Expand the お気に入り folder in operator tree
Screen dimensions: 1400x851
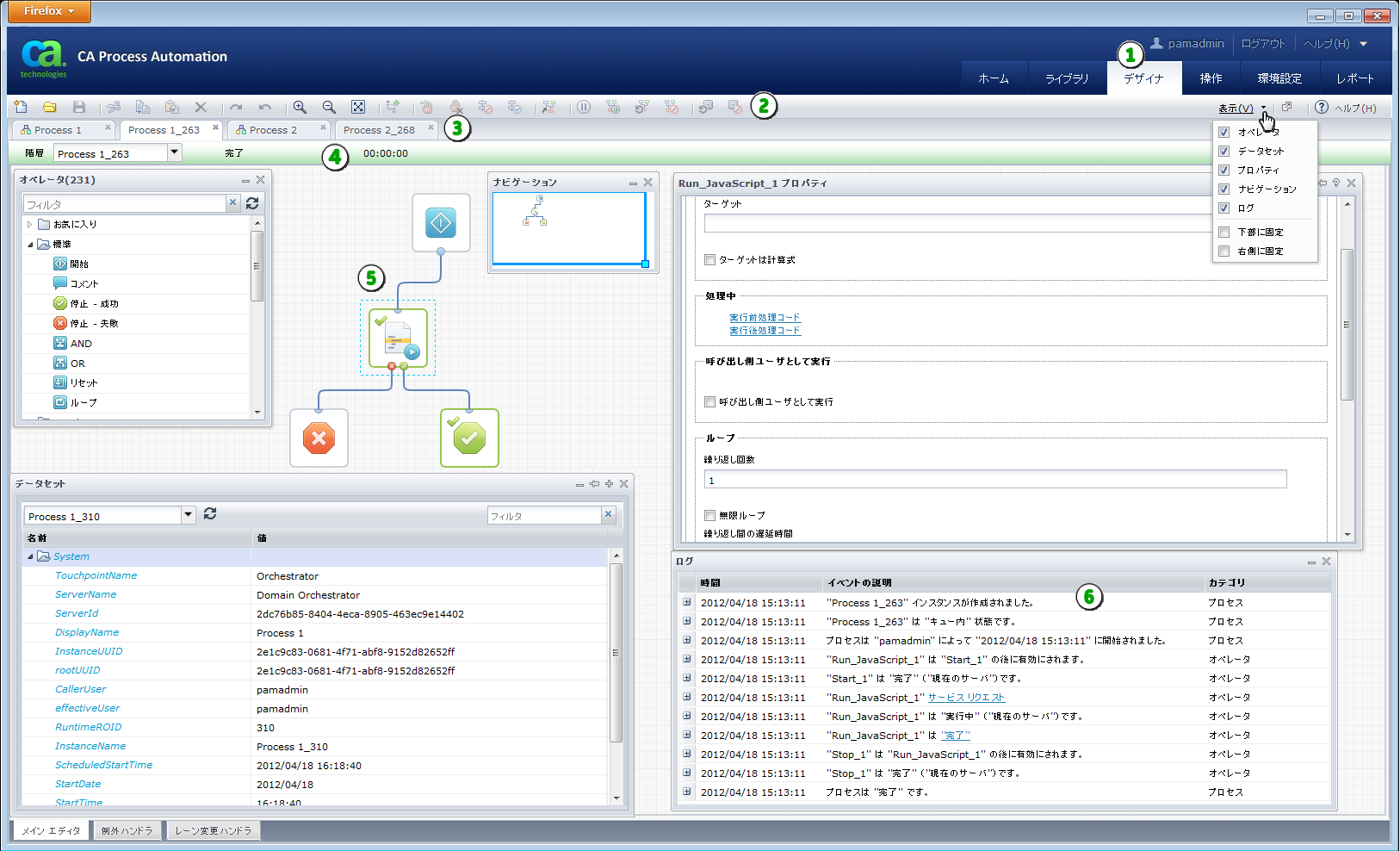tap(29, 224)
